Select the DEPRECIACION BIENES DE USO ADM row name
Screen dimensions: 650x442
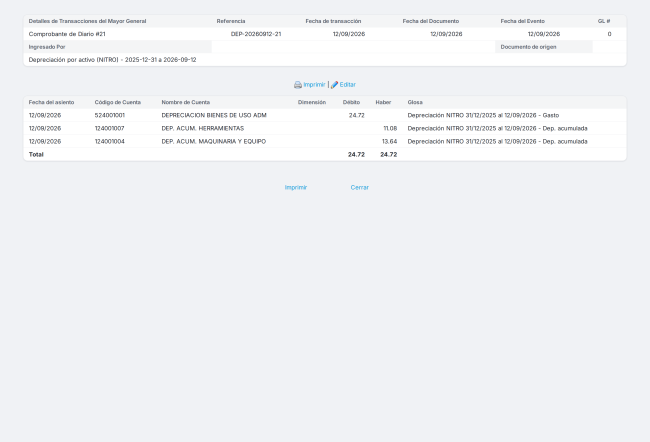pyautogui.click(x=214, y=115)
